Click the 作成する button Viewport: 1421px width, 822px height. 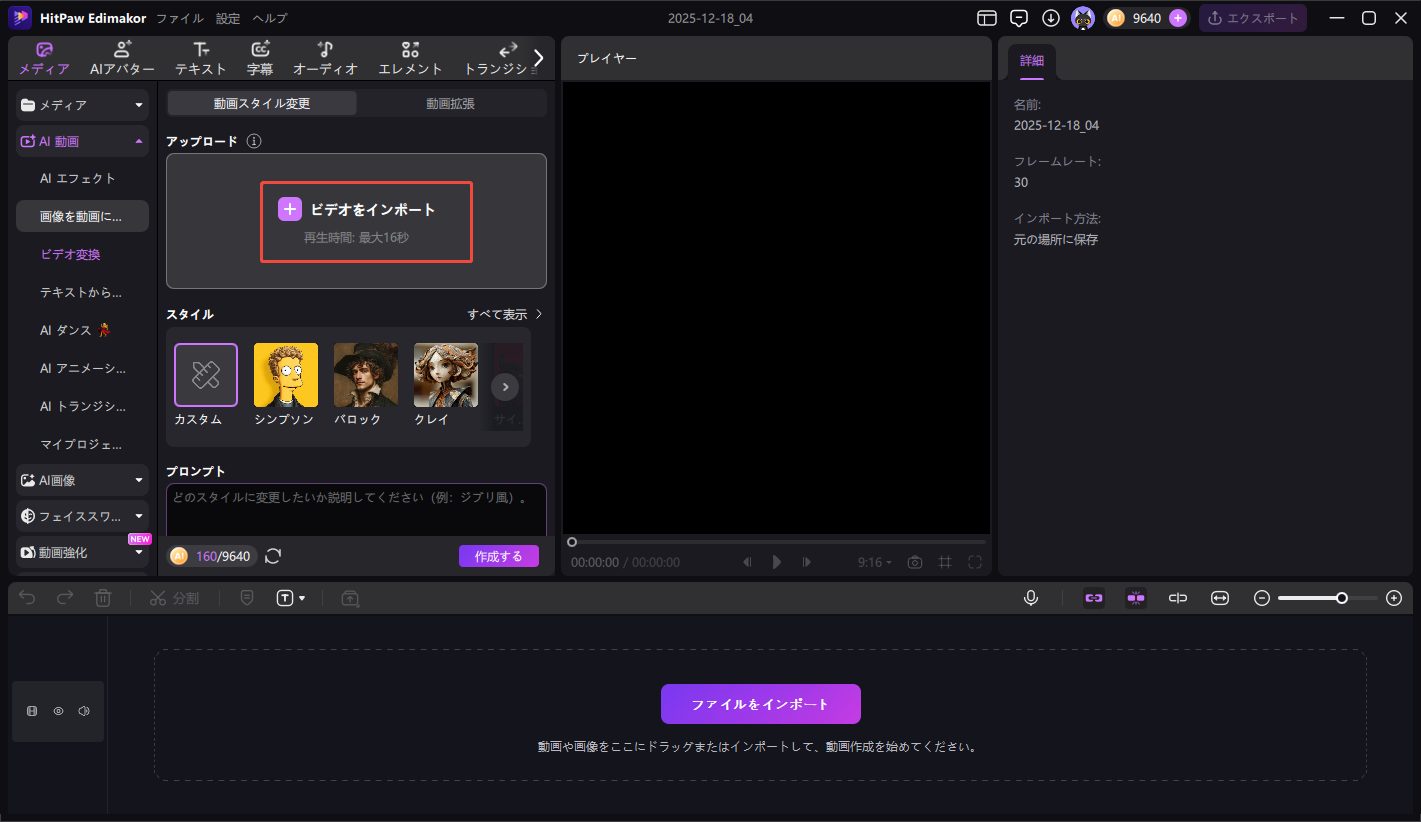coord(498,556)
